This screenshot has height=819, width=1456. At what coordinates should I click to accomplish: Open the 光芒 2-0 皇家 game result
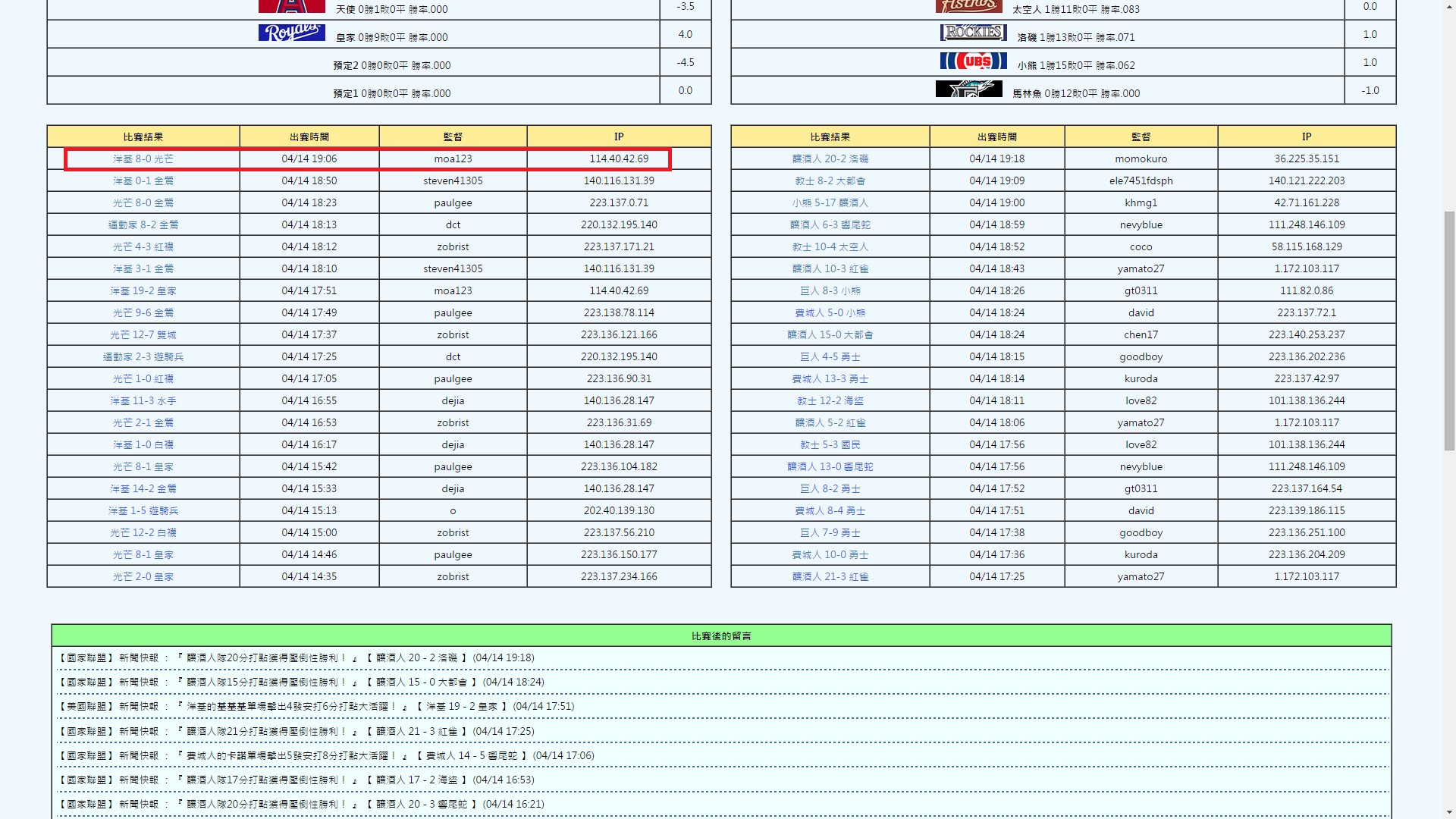click(143, 577)
